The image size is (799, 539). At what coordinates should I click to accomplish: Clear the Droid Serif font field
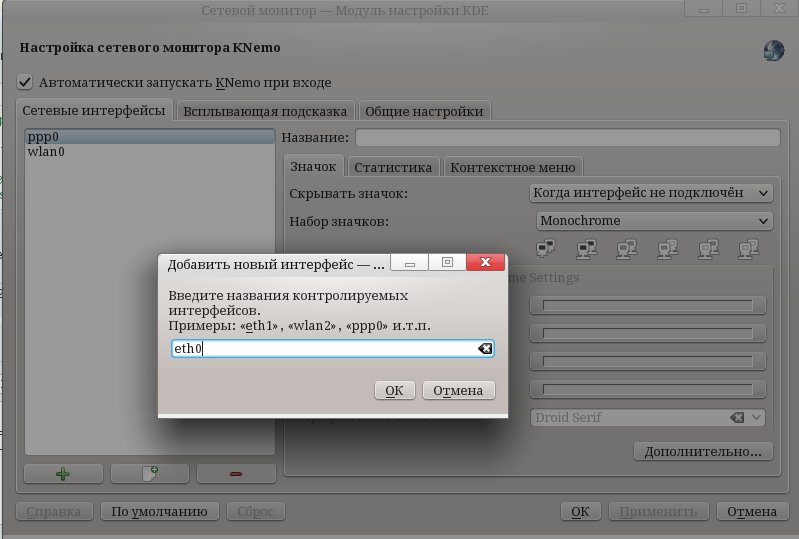[x=737, y=418]
